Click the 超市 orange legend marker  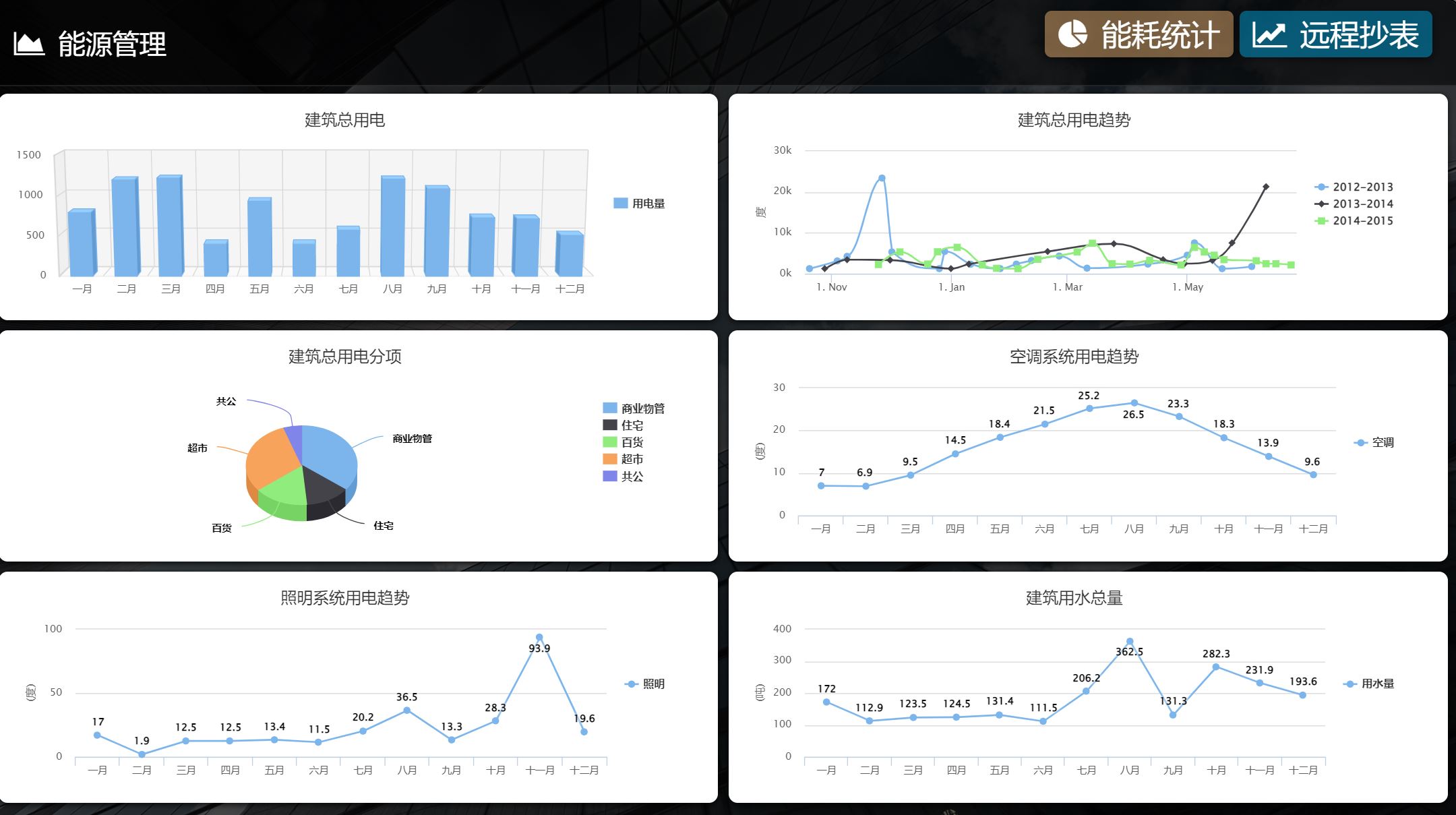[x=610, y=459]
